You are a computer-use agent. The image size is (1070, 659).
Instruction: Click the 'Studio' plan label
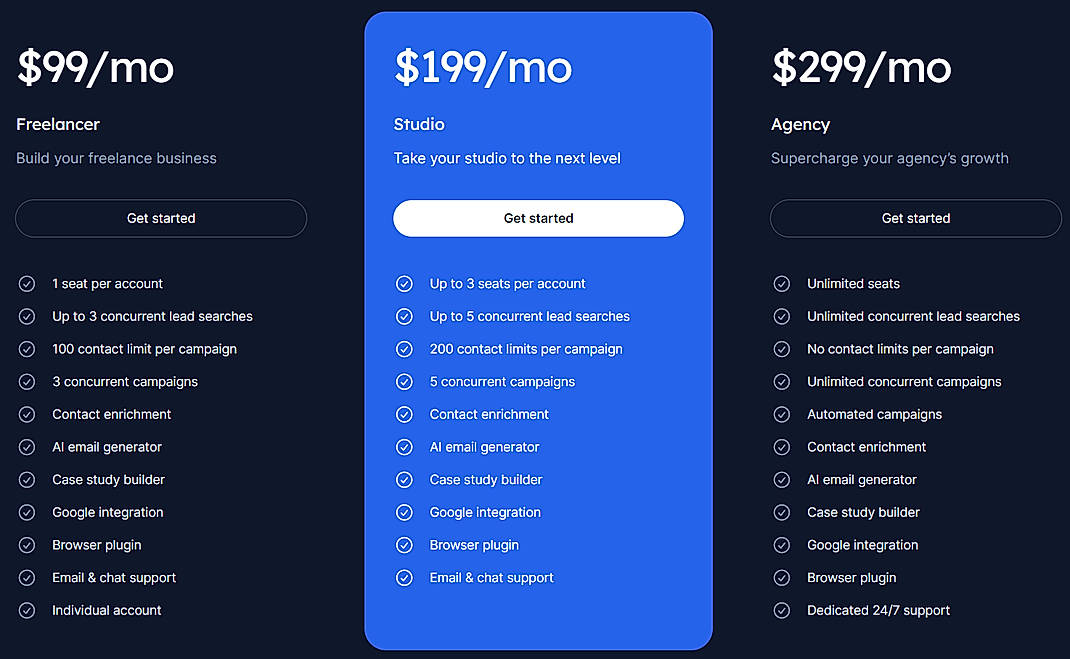coord(418,124)
